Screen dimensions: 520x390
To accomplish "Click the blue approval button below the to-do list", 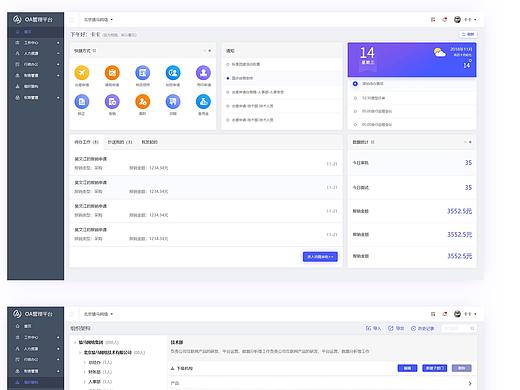I will (x=320, y=257).
